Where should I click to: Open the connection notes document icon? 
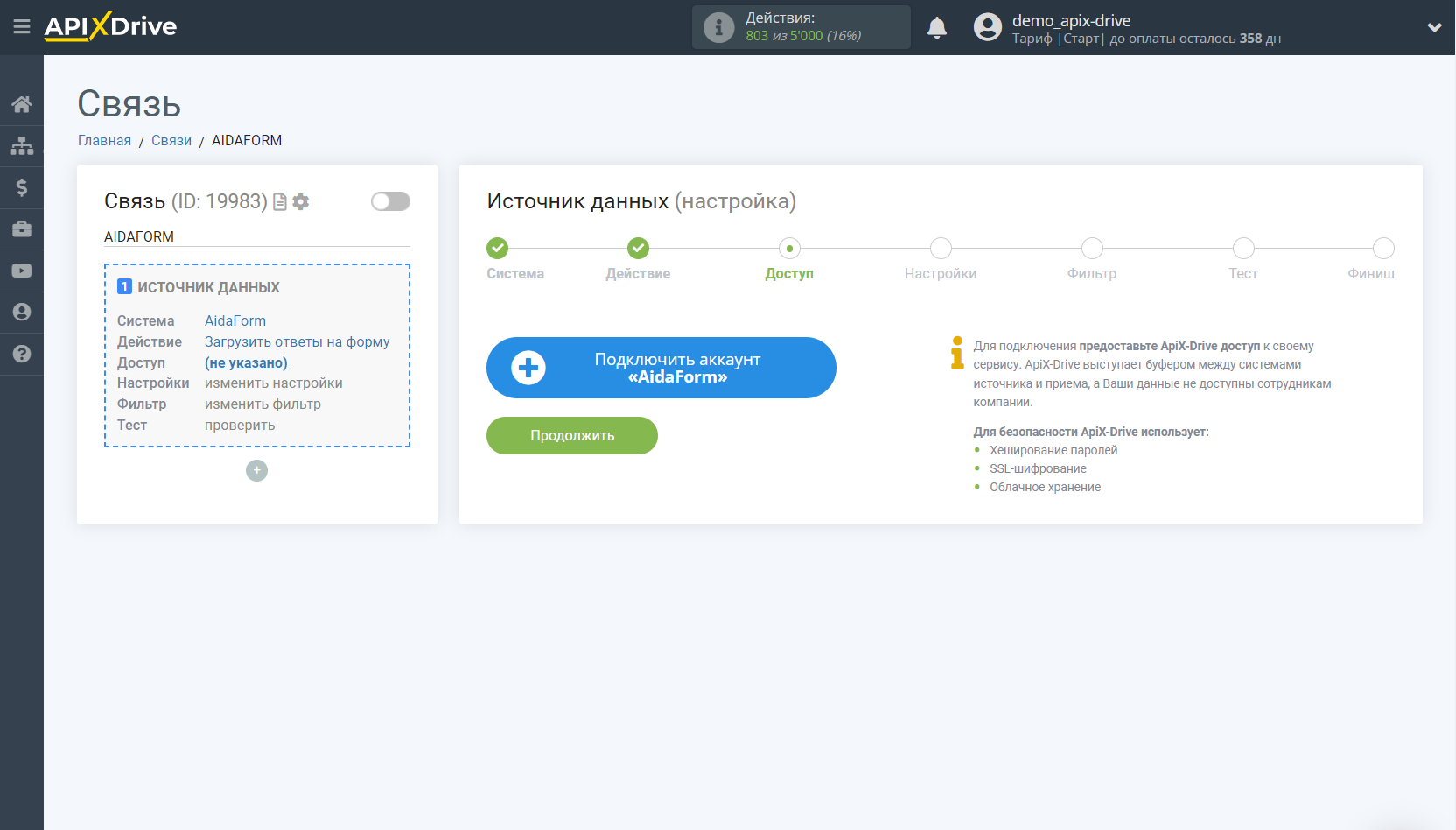click(x=280, y=202)
